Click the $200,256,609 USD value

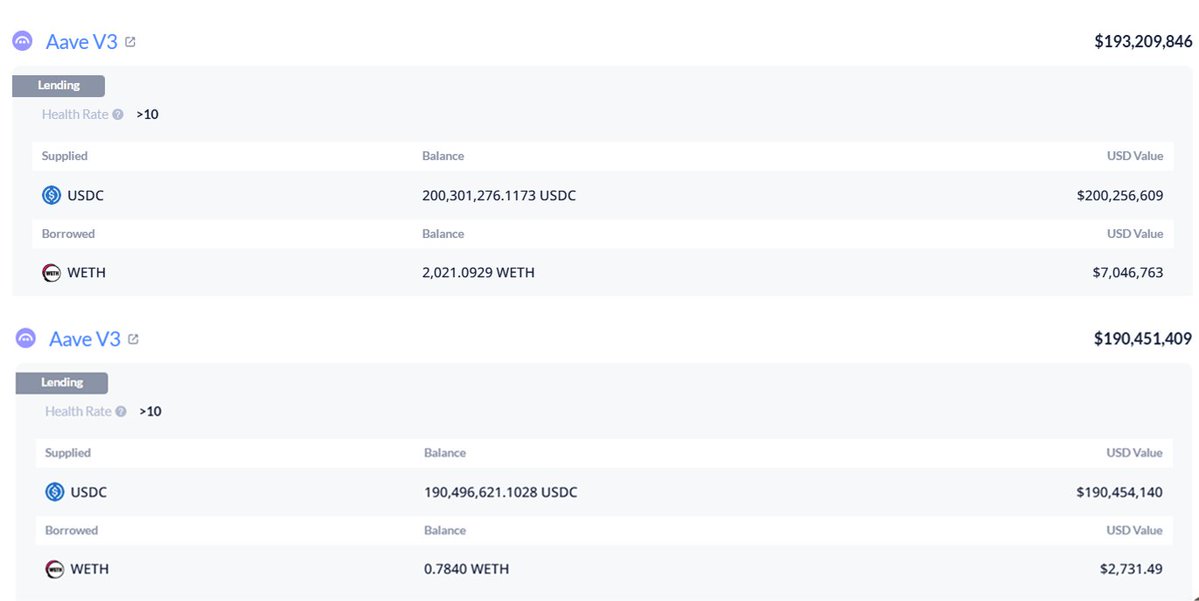(x=1120, y=196)
